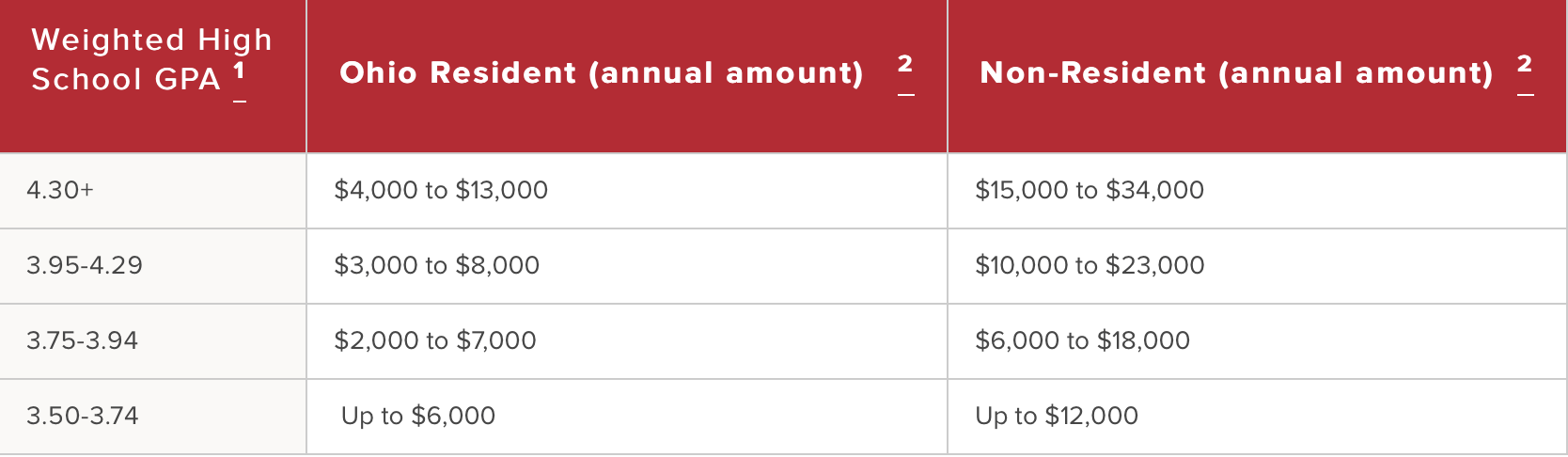Screen dimensions: 1568x457
Task: Select the Weighted High School GPA header
Action: point(153,76)
